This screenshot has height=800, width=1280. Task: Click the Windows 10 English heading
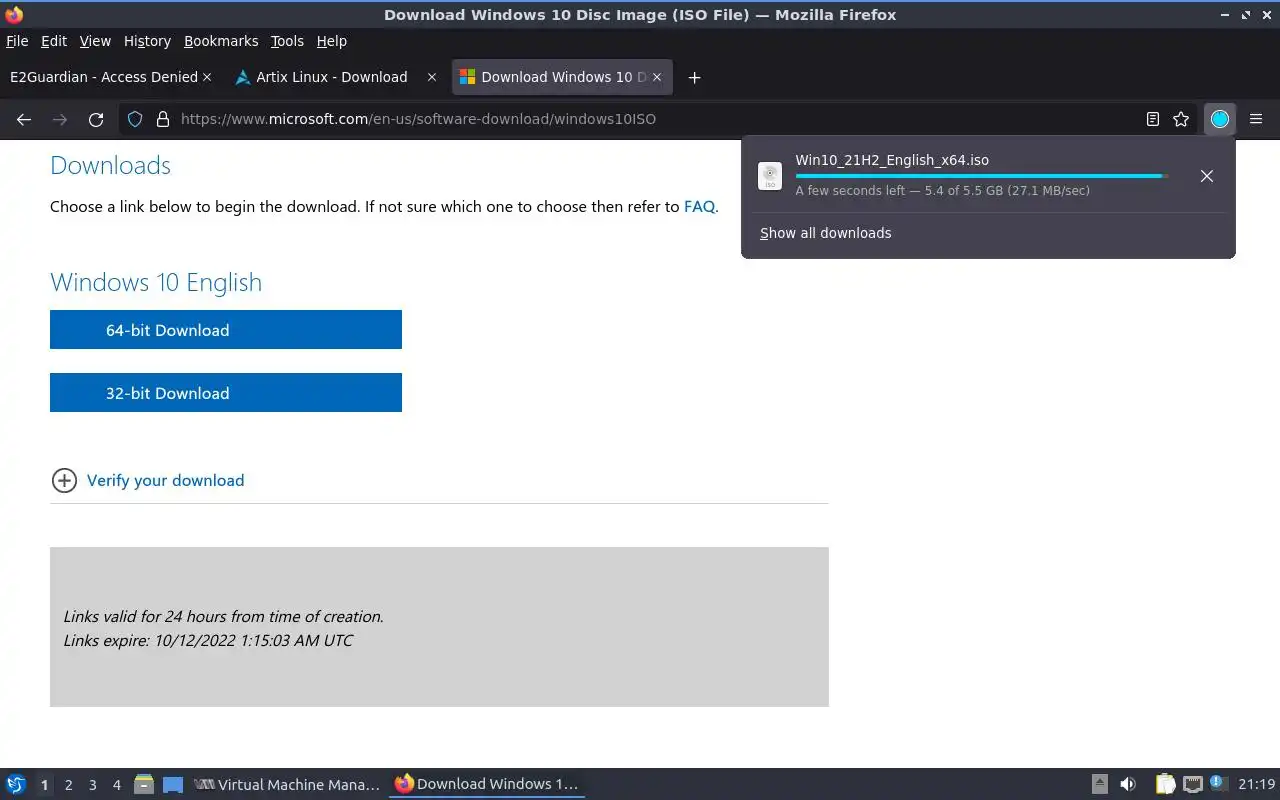[156, 282]
